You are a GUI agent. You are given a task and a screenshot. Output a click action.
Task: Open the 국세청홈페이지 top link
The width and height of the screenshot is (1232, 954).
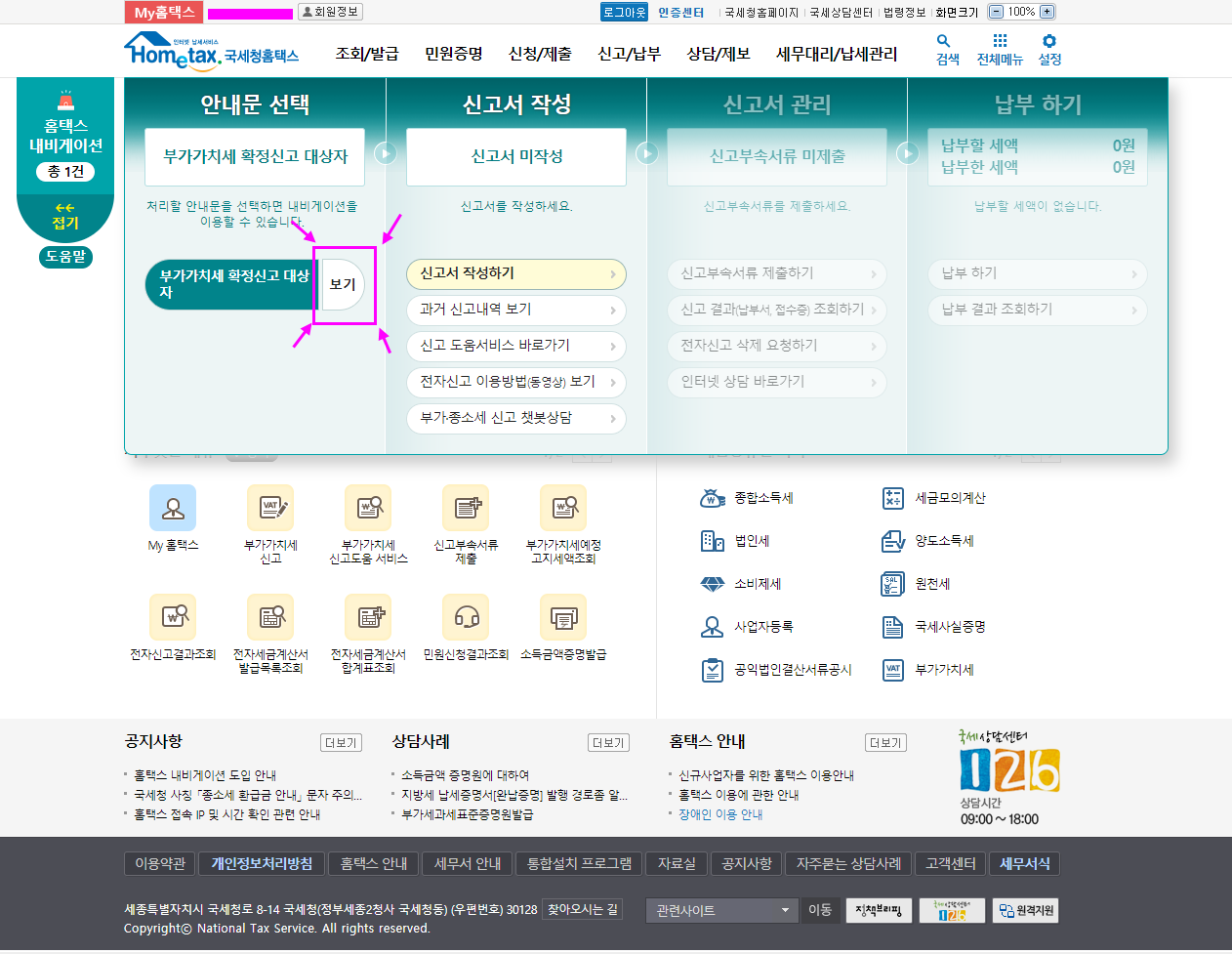(761, 12)
